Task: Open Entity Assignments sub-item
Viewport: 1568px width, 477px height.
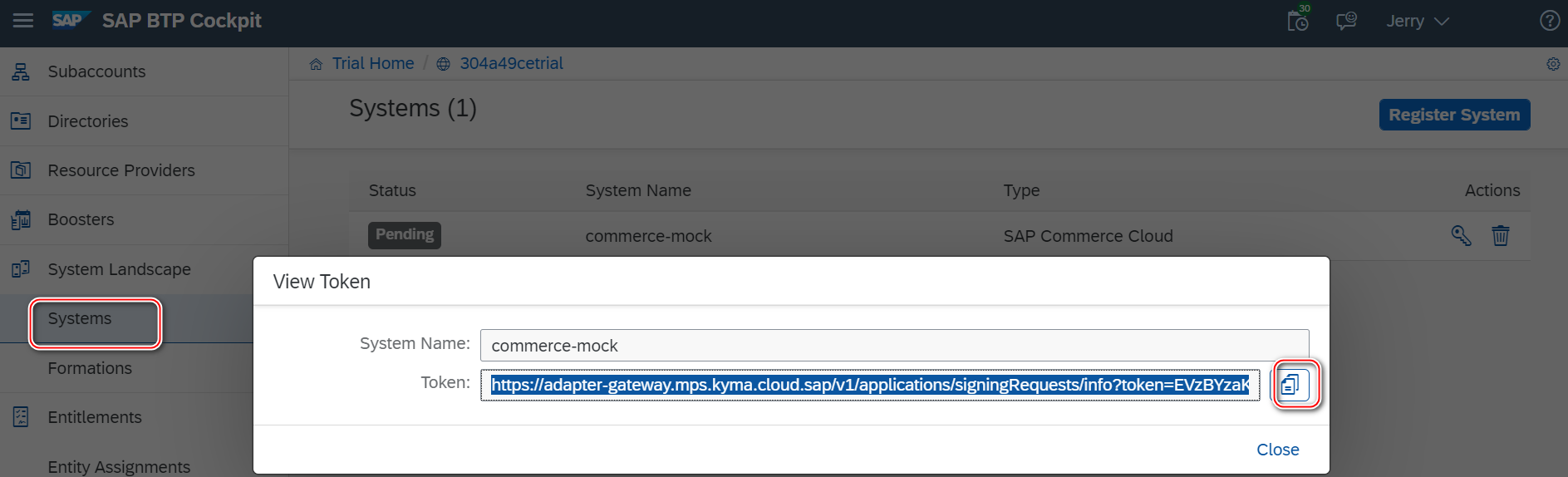Action: (119, 466)
